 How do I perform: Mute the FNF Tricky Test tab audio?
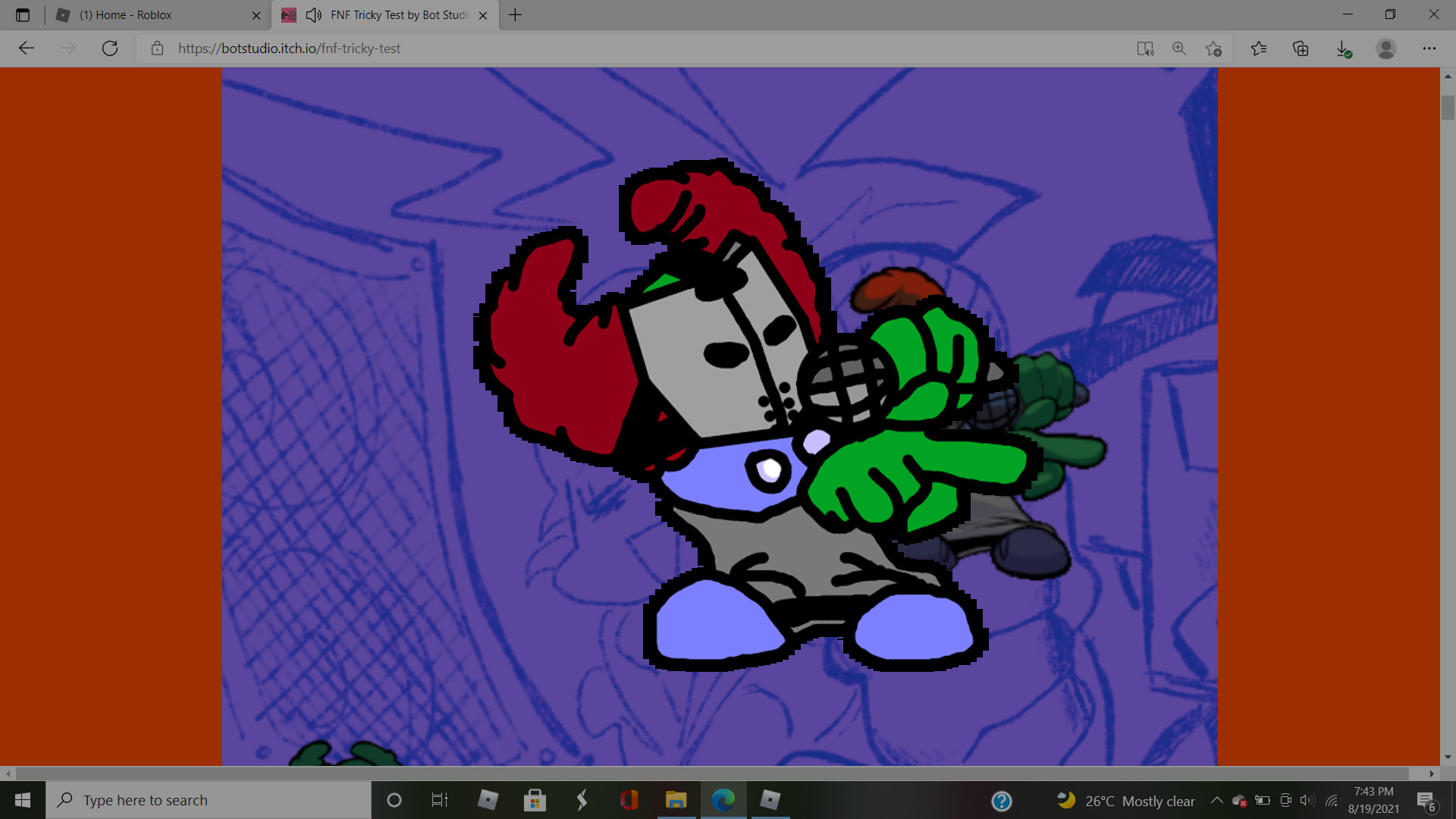pyautogui.click(x=313, y=15)
